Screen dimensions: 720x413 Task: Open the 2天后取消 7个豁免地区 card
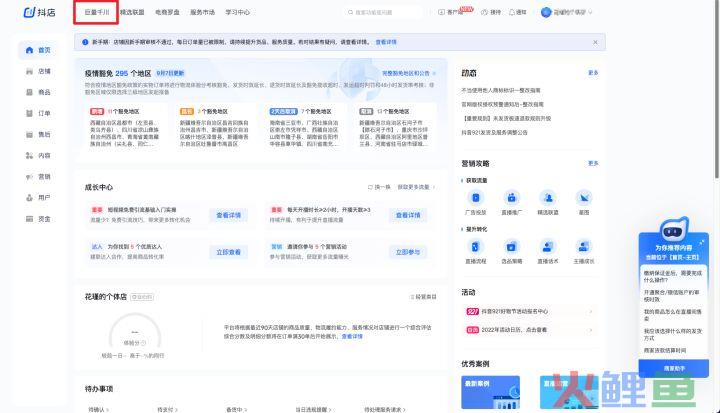pos(305,128)
